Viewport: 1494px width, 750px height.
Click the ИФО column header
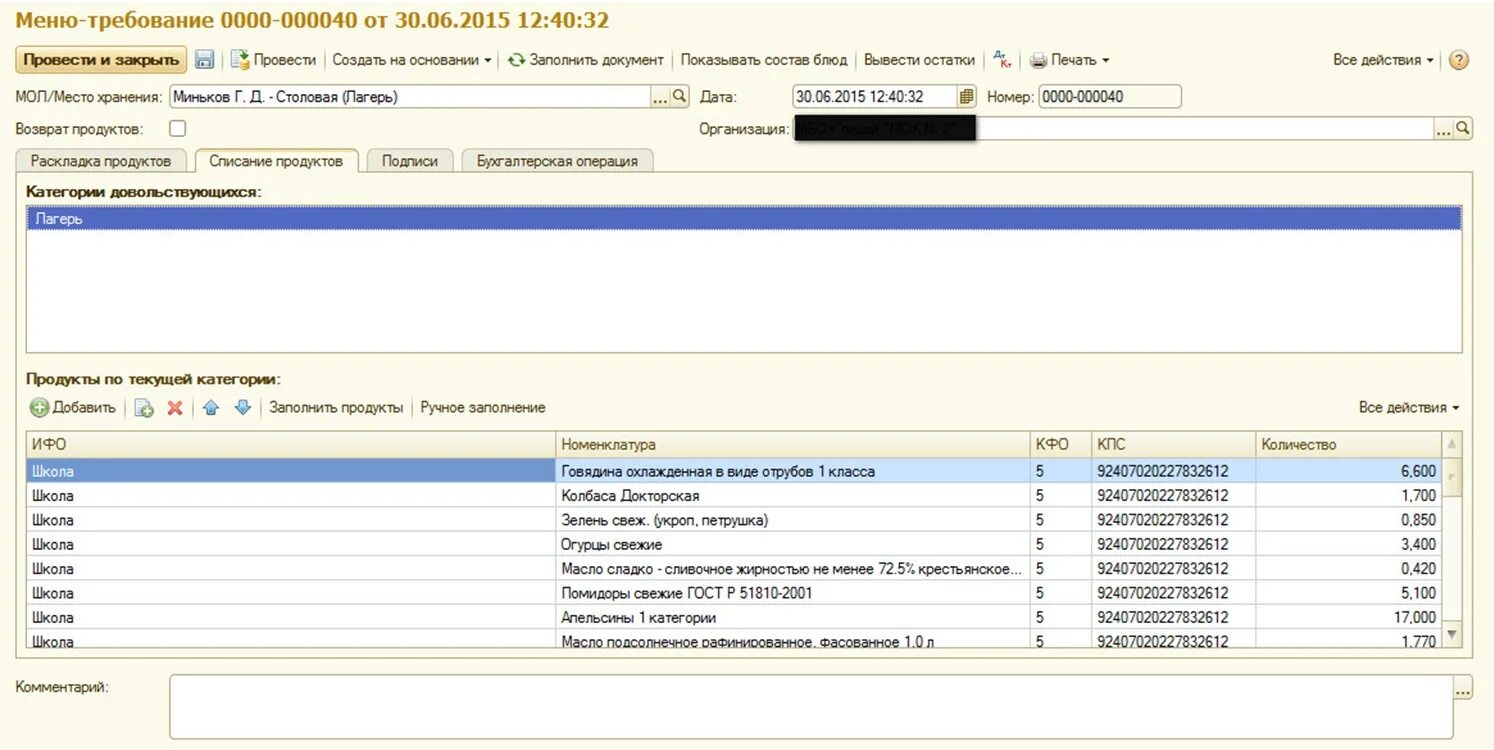tap(291, 445)
